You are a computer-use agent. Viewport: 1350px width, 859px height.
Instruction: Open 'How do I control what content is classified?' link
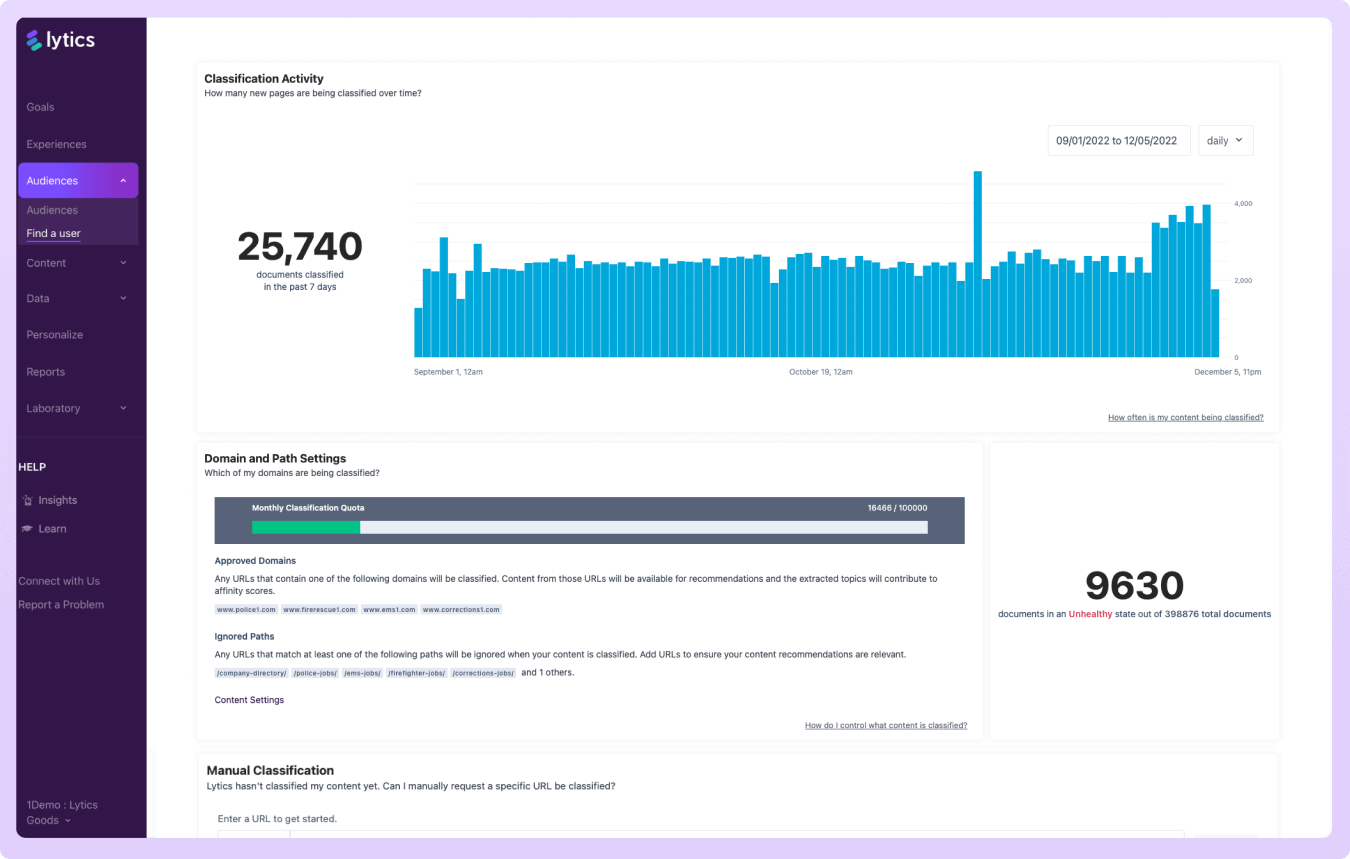(885, 725)
